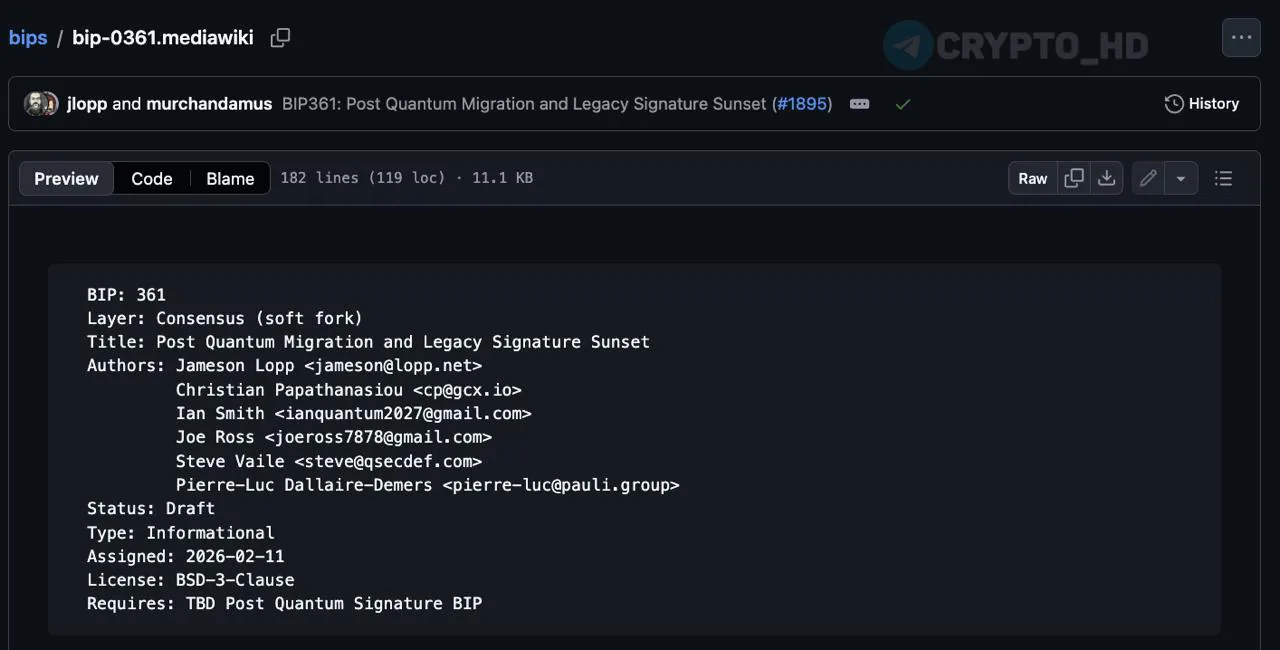Edit this file with pencil icon
This screenshot has width=1280, height=650.
1148,178
